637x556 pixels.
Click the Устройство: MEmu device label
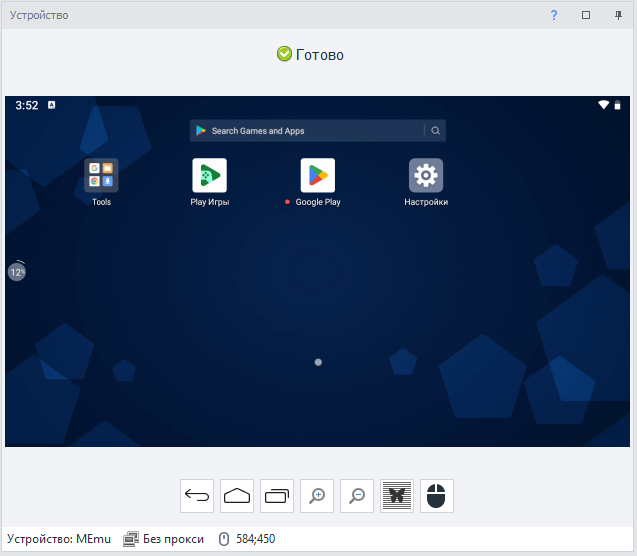(x=59, y=539)
